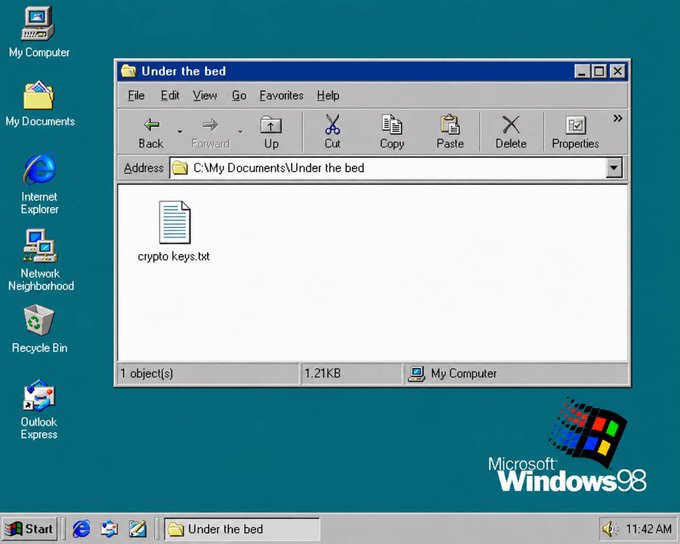The image size is (680, 544).
Task: Click the Back toolbar button
Action: click(x=151, y=133)
